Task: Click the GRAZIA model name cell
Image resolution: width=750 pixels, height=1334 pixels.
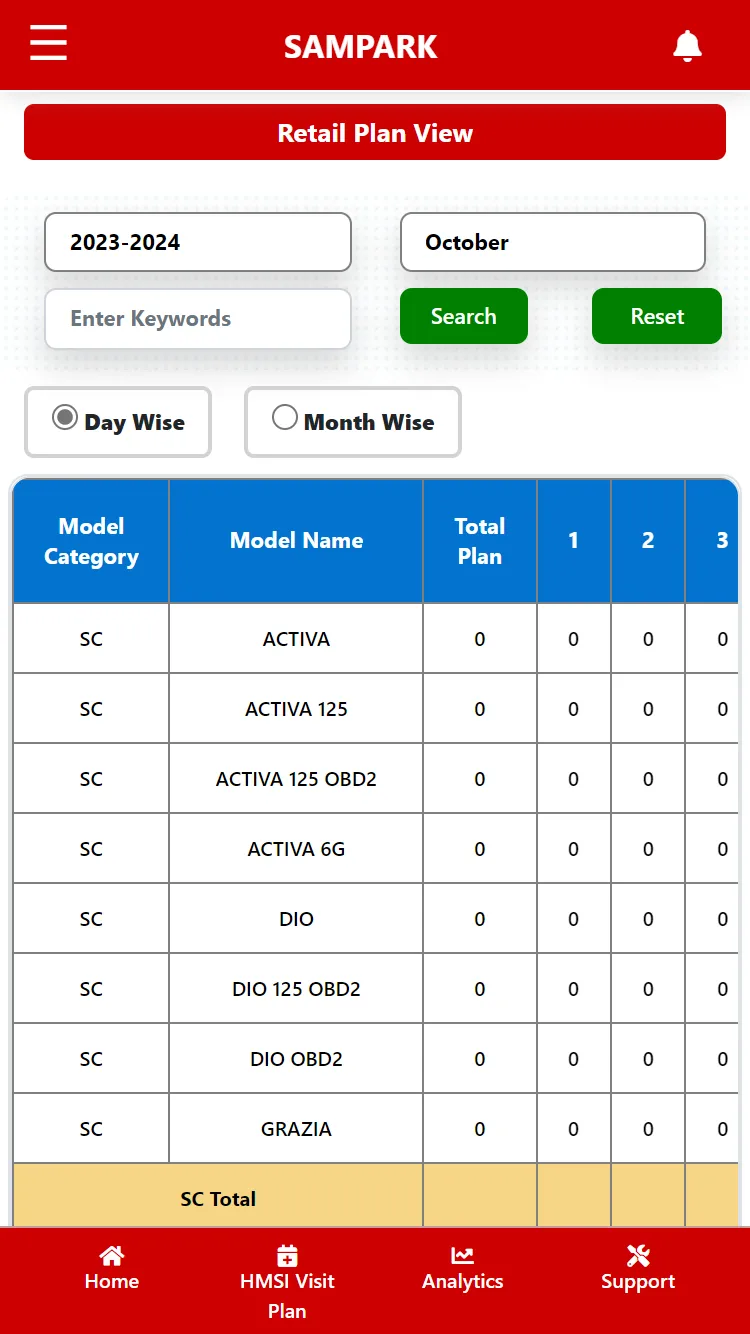Action: [296, 1128]
